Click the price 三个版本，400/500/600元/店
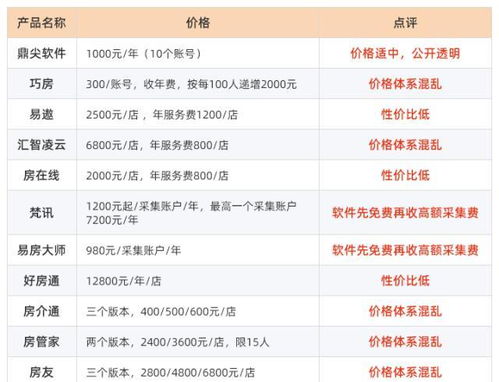 (x=161, y=312)
